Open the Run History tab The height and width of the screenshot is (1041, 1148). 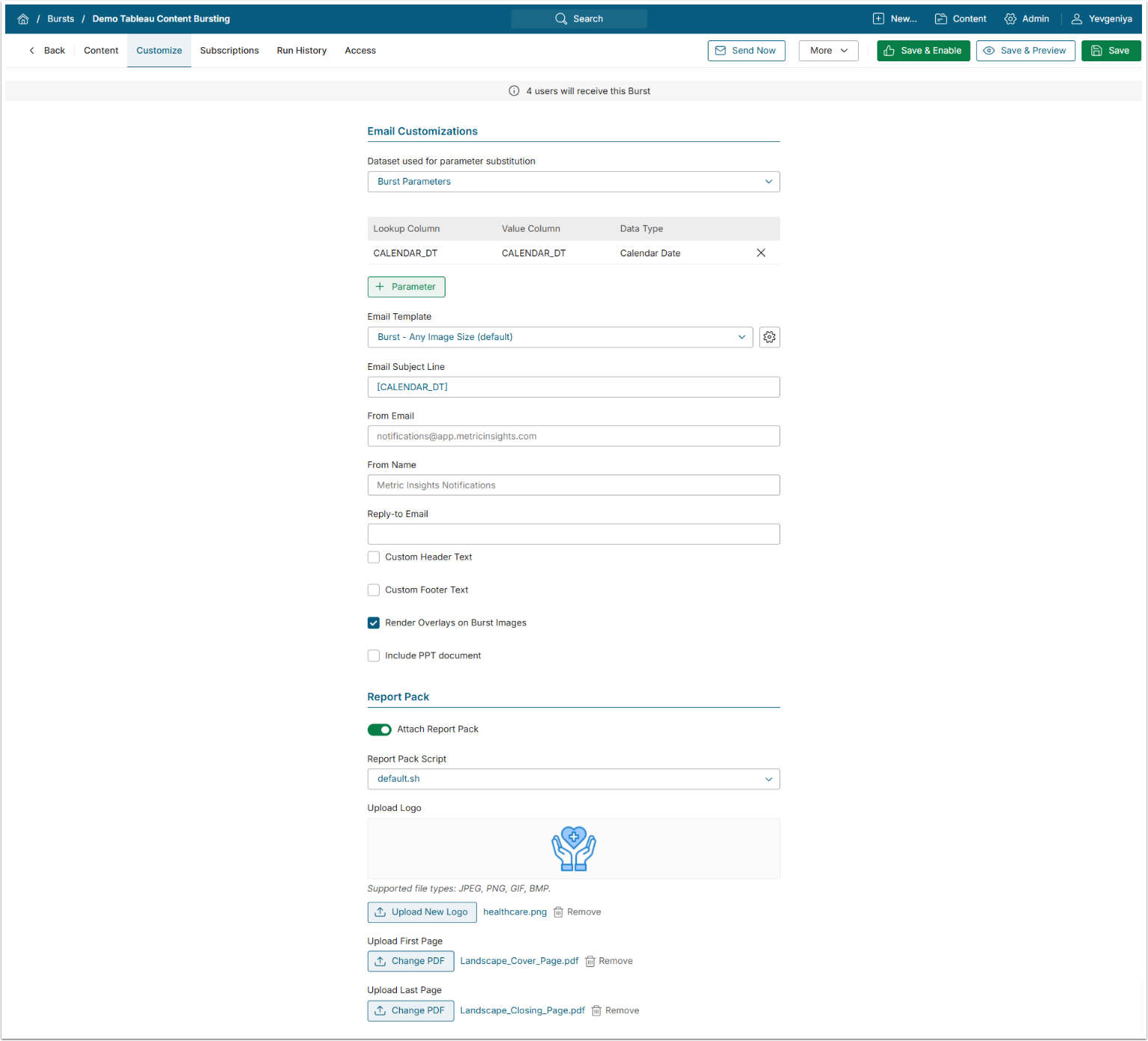coord(301,51)
